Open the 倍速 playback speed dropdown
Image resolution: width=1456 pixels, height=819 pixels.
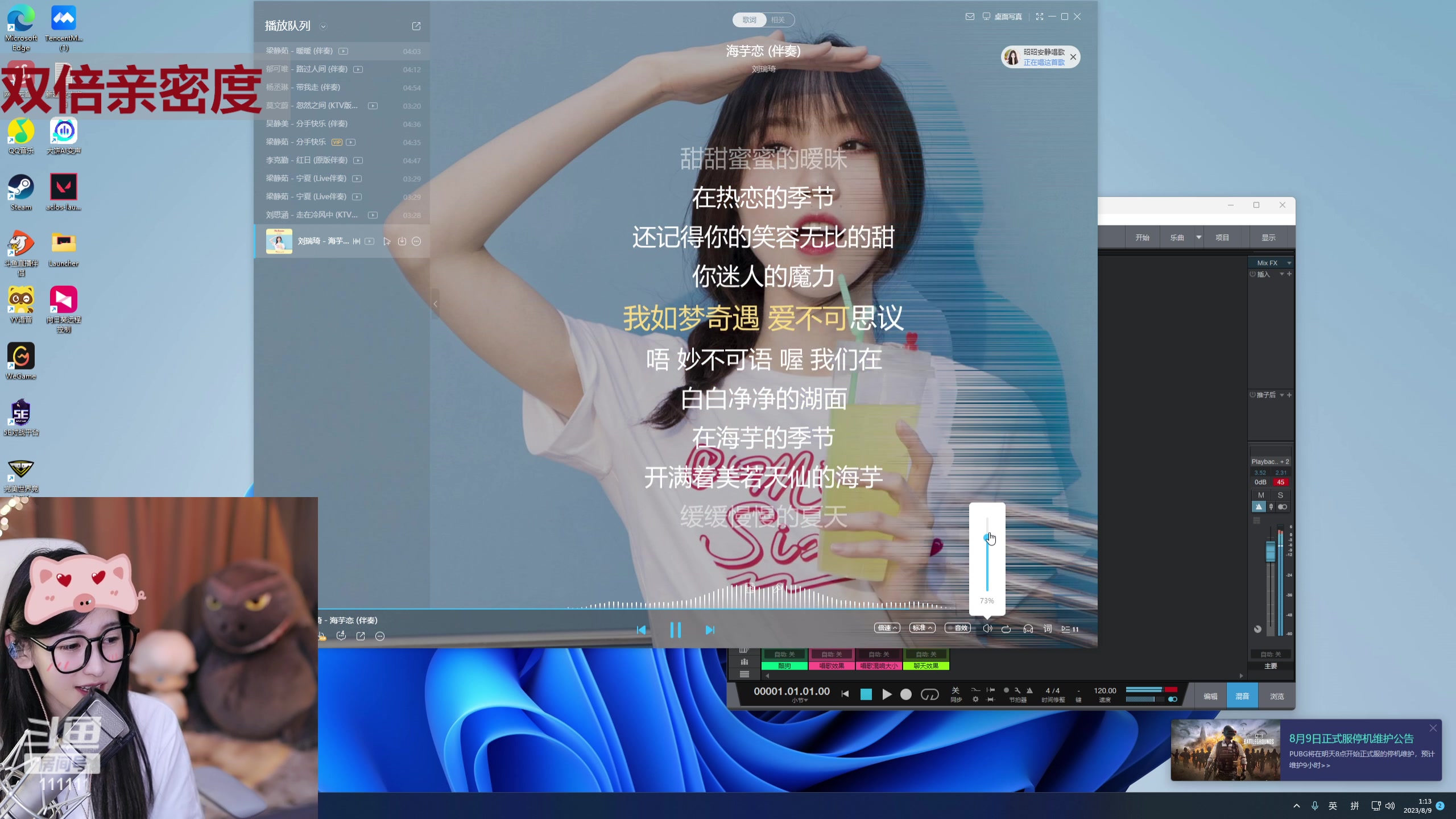(886, 628)
